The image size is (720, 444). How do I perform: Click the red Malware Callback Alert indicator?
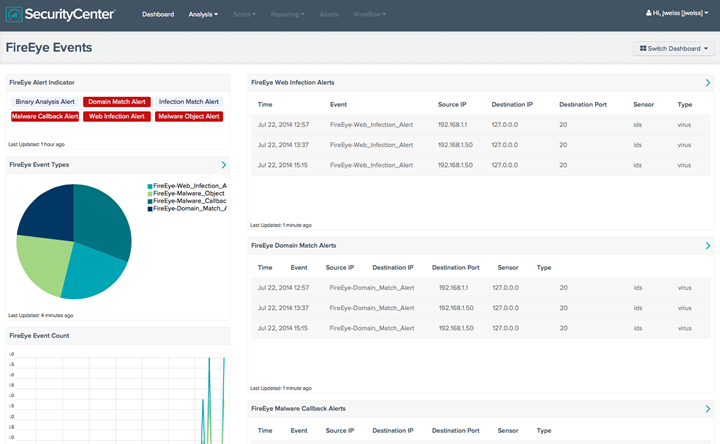click(45, 117)
